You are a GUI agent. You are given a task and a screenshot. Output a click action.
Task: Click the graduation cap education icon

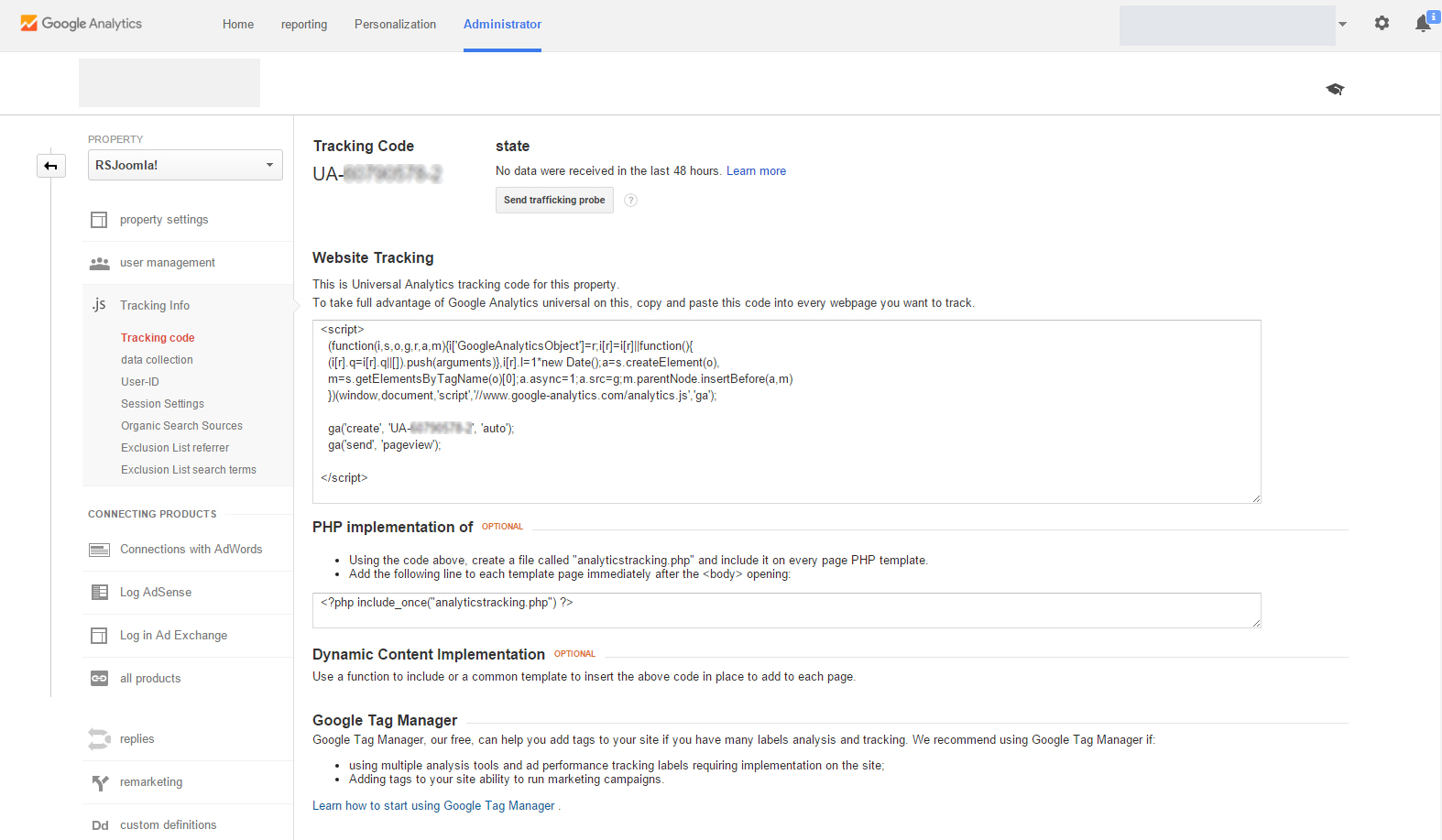click(x=1335, y=89)
